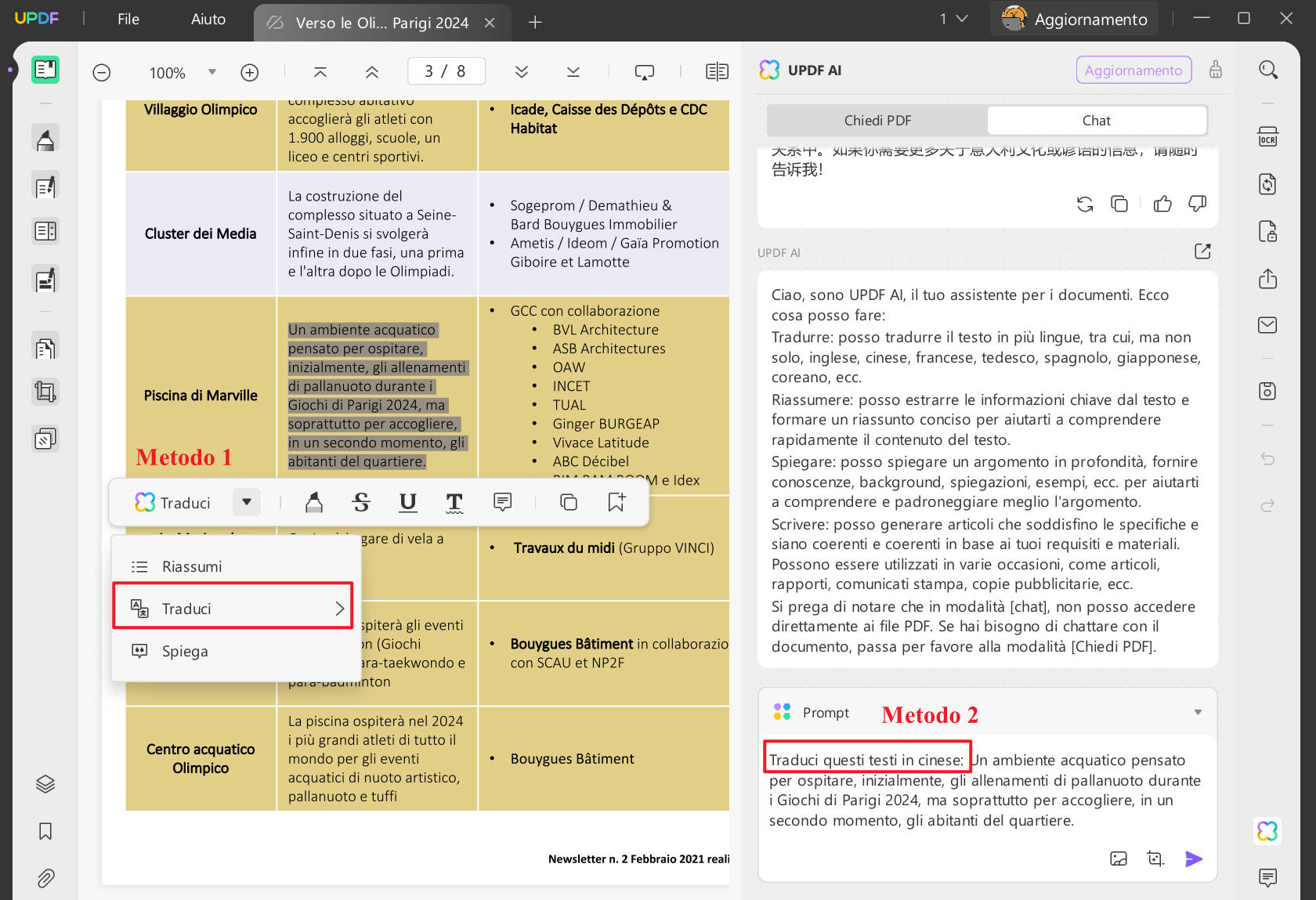
Task: Change the page display layout icon
Action: point(717,72)
